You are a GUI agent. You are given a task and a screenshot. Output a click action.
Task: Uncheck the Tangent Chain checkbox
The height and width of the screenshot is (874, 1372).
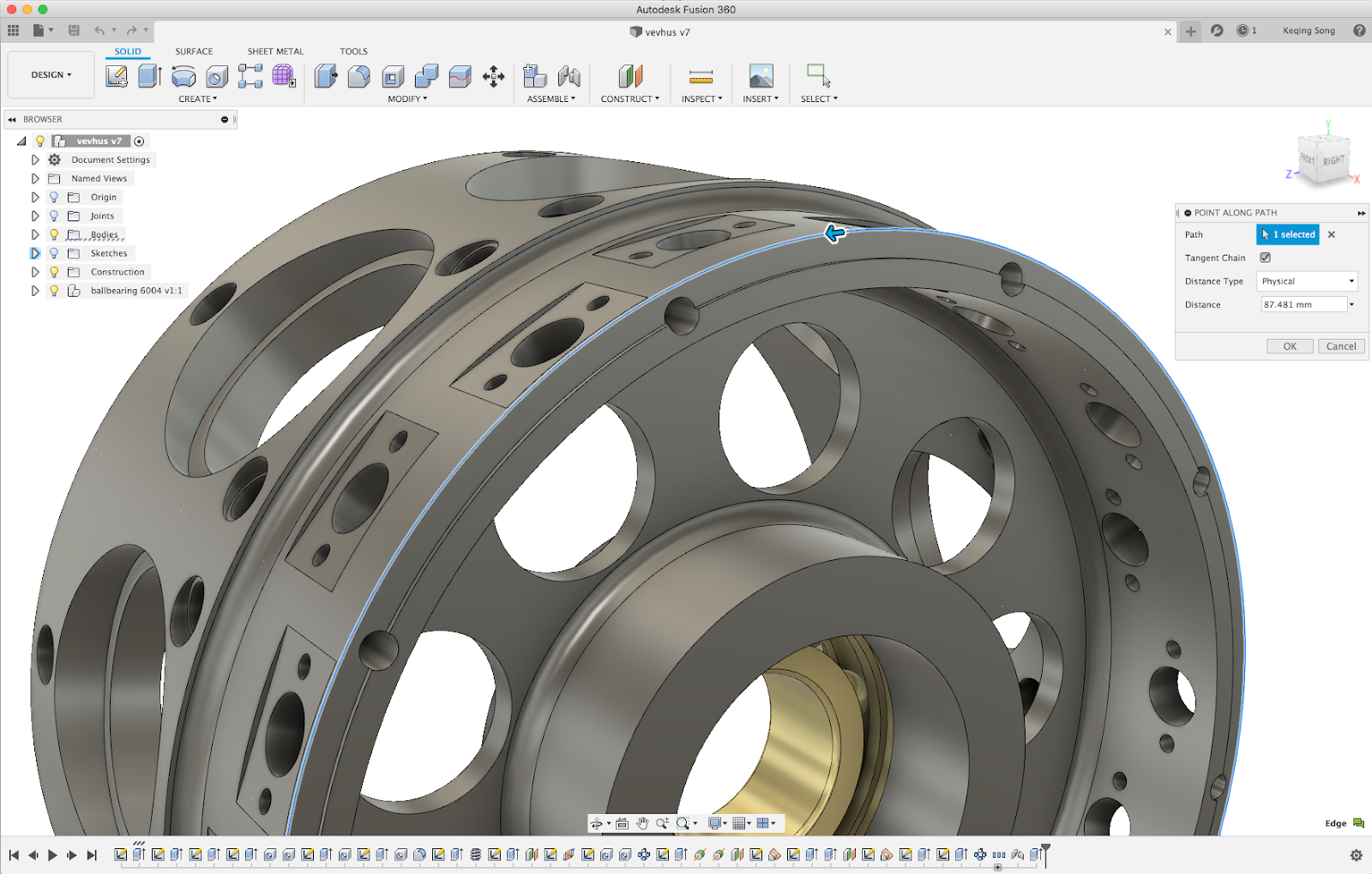coord(1266,257)
